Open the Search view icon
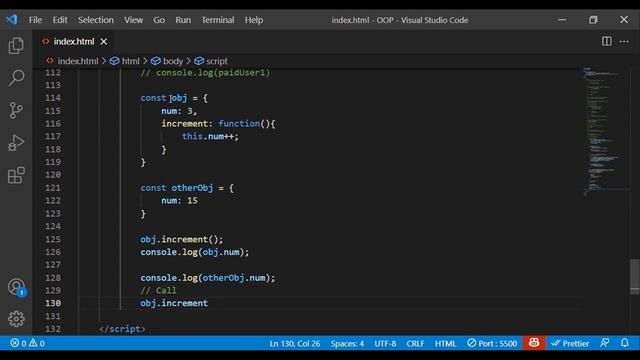 16,78
